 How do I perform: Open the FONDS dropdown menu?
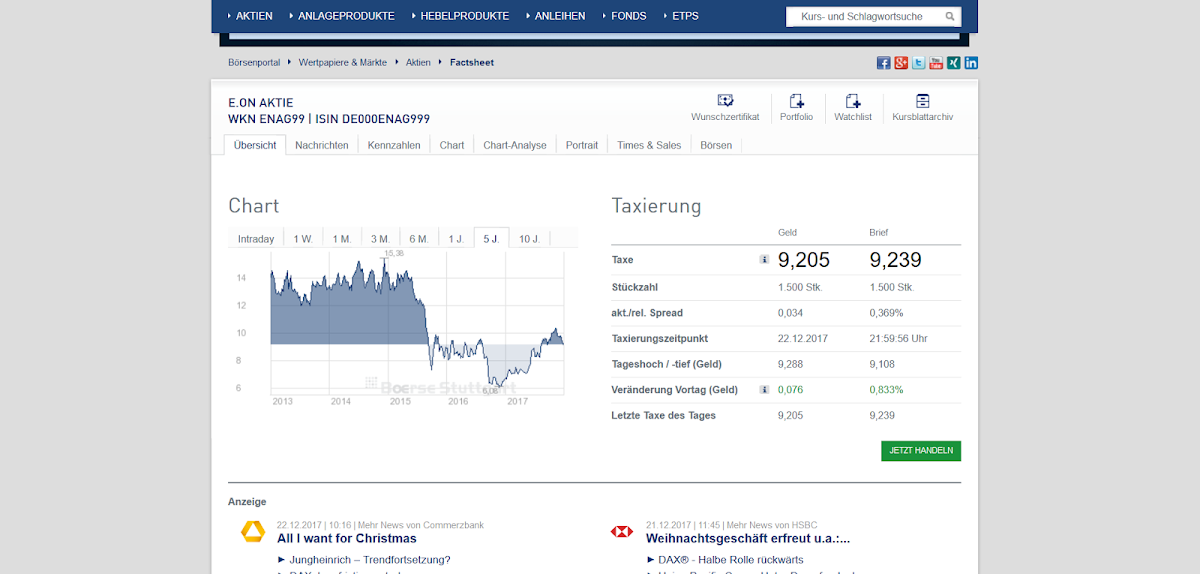pos(628,16)
